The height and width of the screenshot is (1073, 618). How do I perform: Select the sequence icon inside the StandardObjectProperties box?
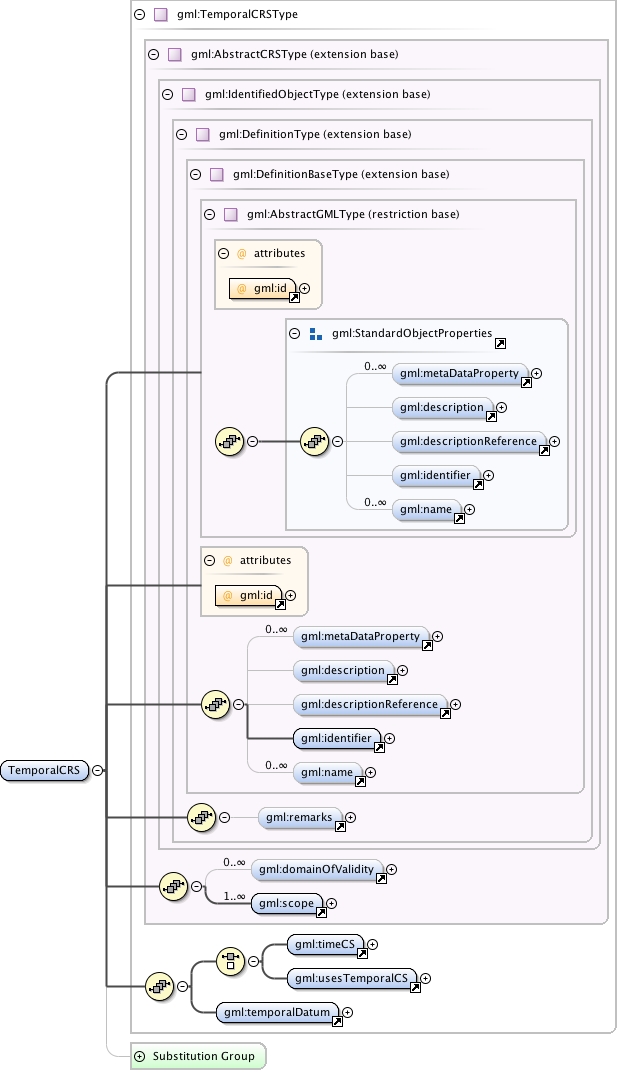[x=315, y=441]
